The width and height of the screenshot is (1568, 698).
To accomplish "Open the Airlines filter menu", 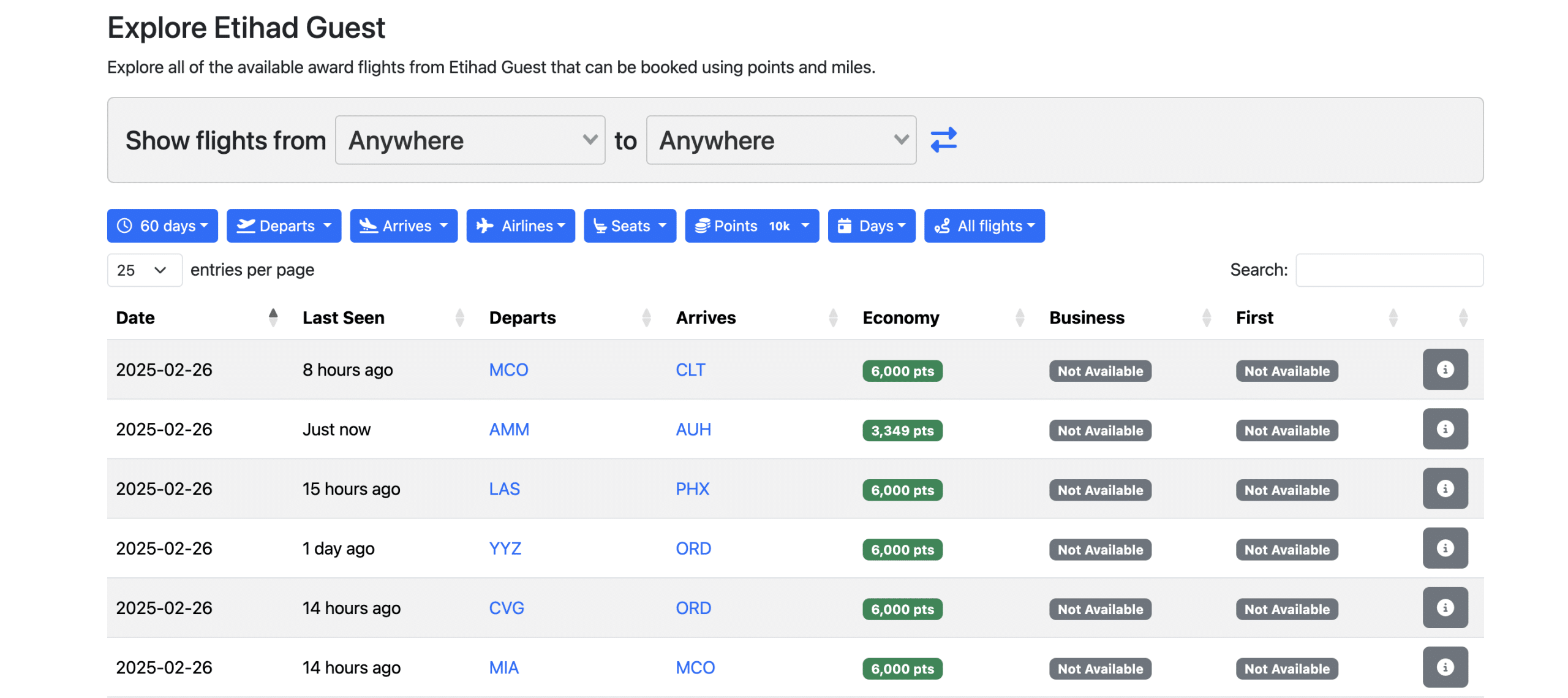I will pos(520,226).
